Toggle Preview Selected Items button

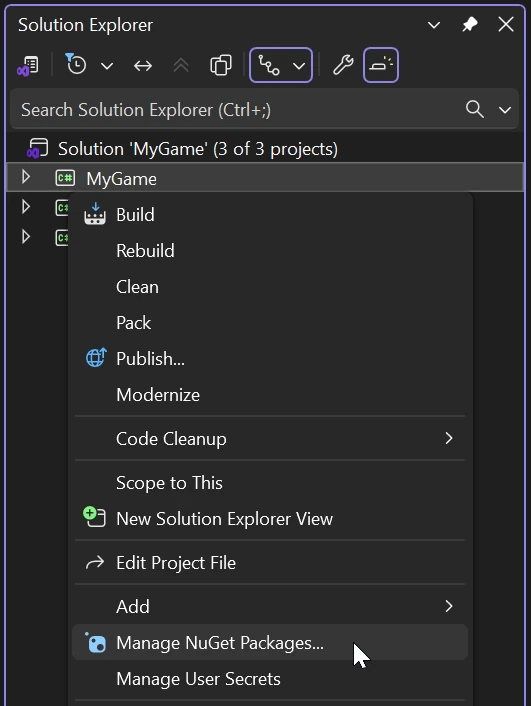point(381,65)
